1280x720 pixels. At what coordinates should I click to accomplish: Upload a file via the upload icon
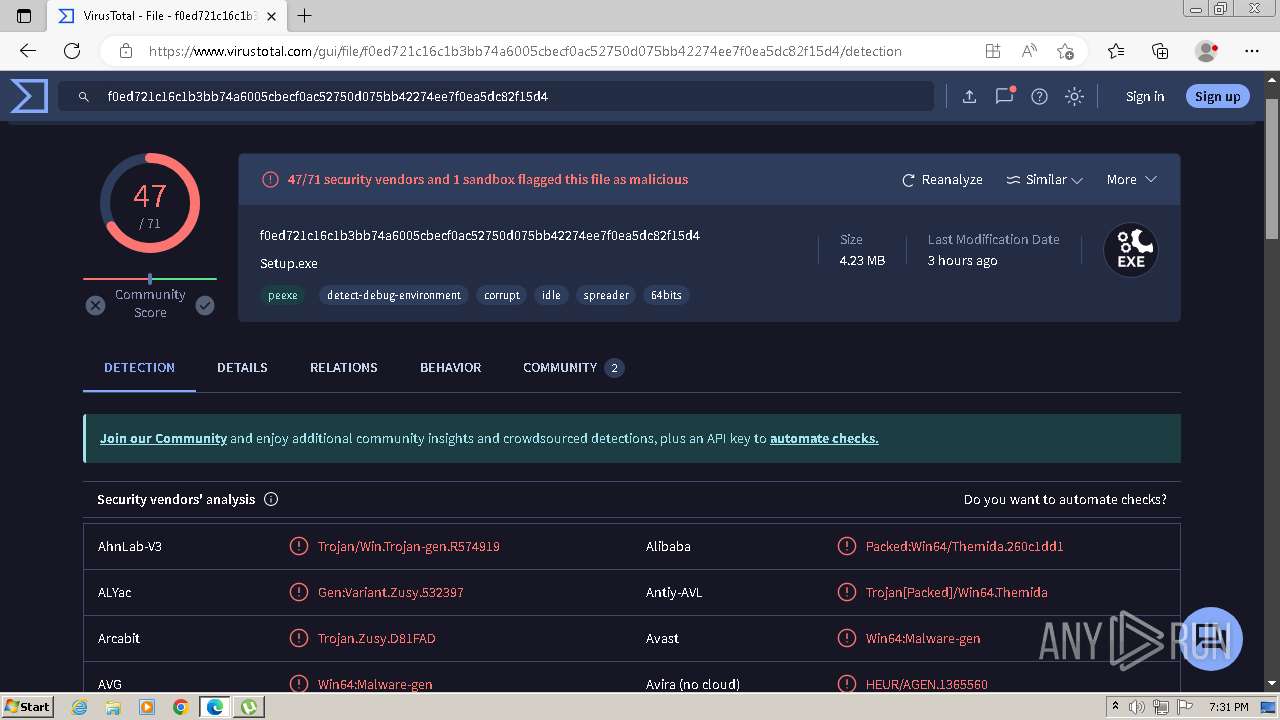click(x=969, y=97)
